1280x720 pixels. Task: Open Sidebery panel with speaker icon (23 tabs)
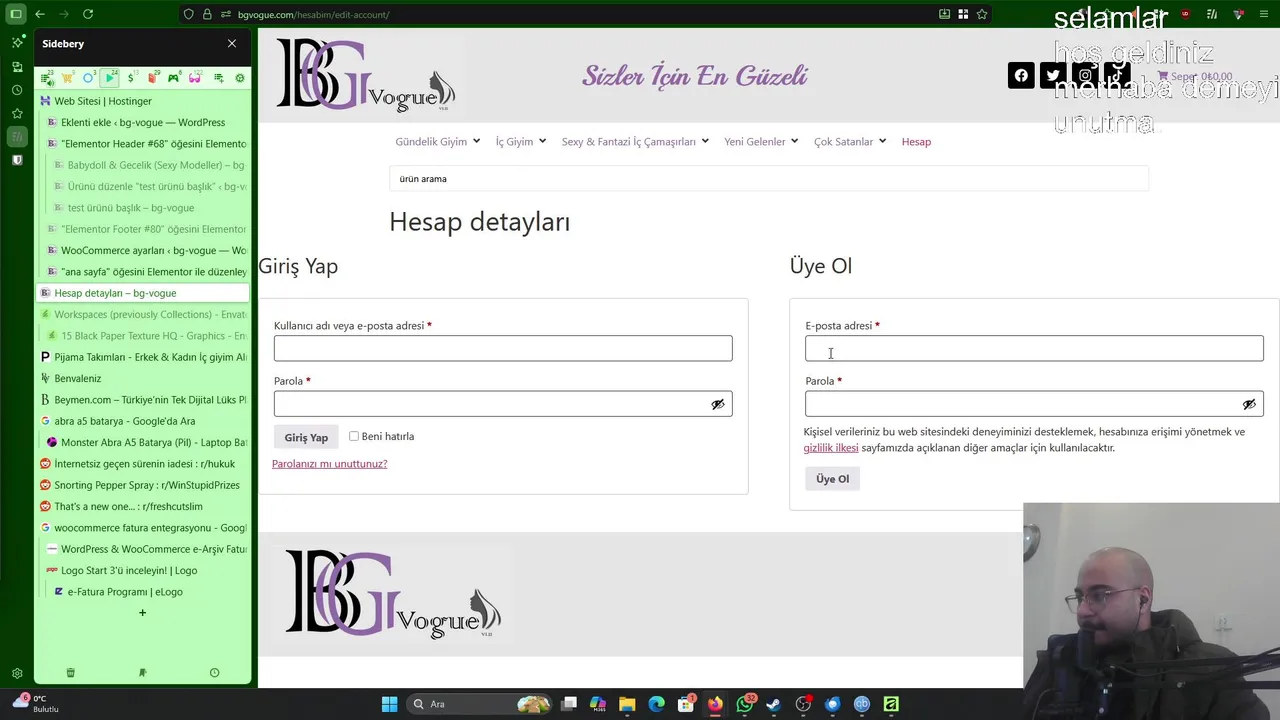click(x=47, y=78)
